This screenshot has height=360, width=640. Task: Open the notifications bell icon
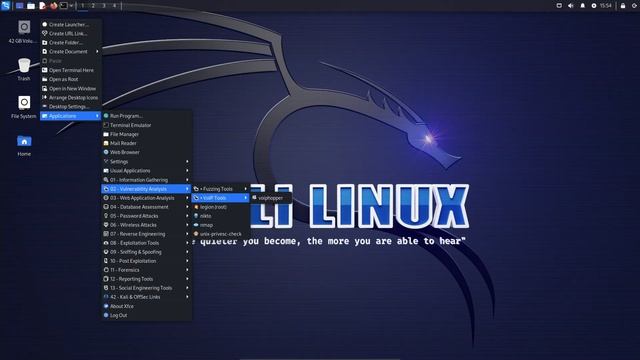tap(582, 6)
